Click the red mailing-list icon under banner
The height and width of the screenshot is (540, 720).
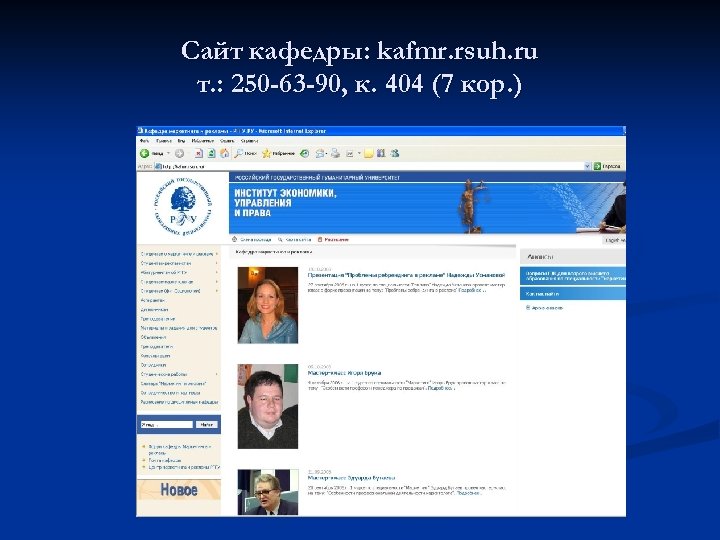[x=320, y=240]
